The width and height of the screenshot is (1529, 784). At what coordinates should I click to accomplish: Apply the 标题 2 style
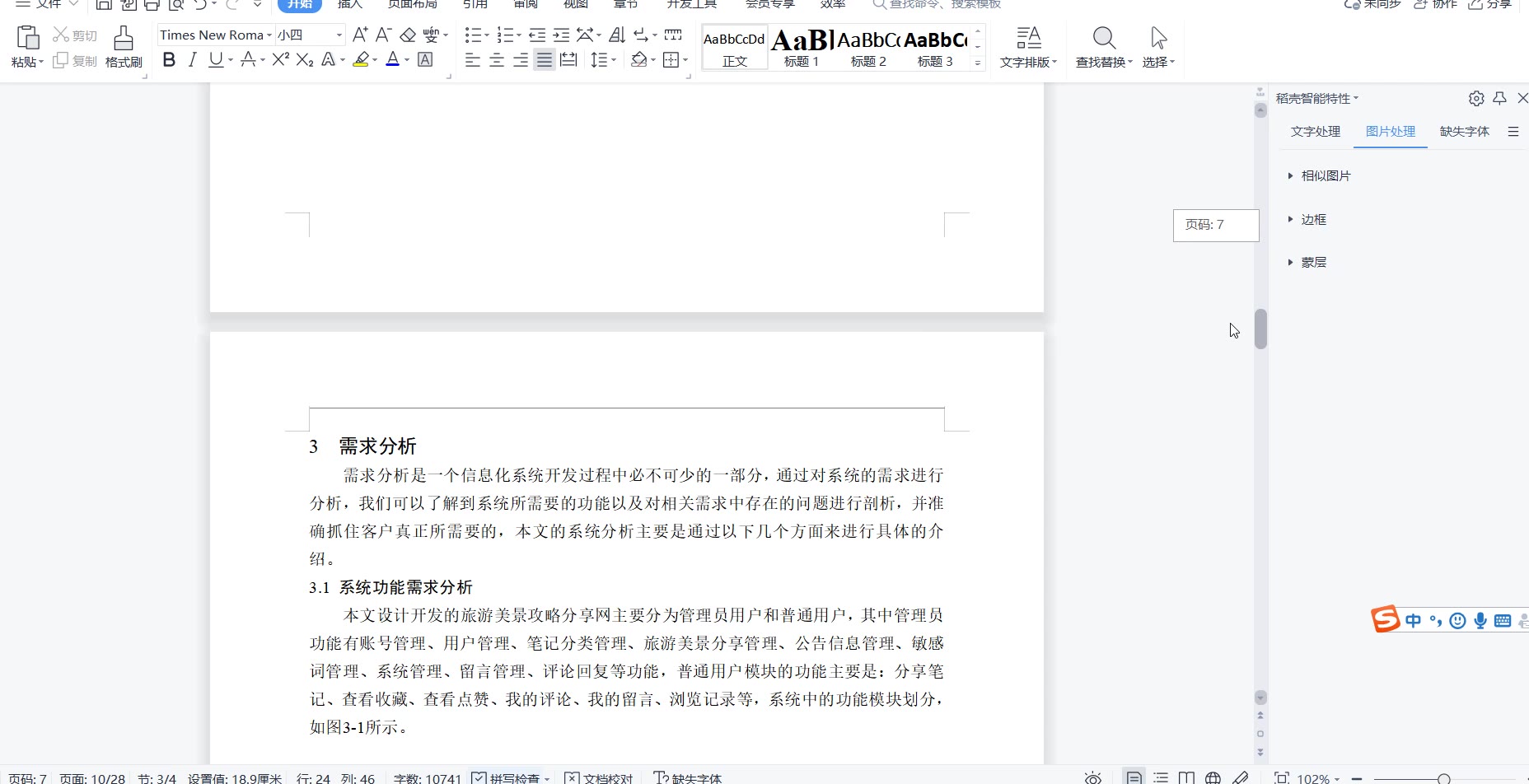pyautogui.click(x=868, y=48)
